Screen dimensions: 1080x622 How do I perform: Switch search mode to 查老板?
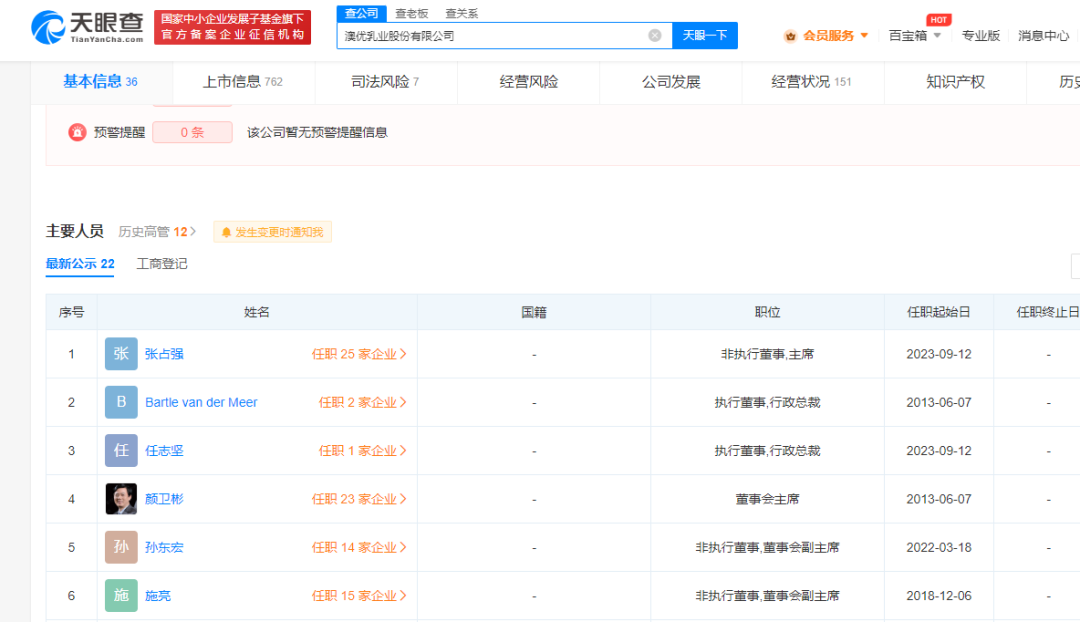point(411,13)
